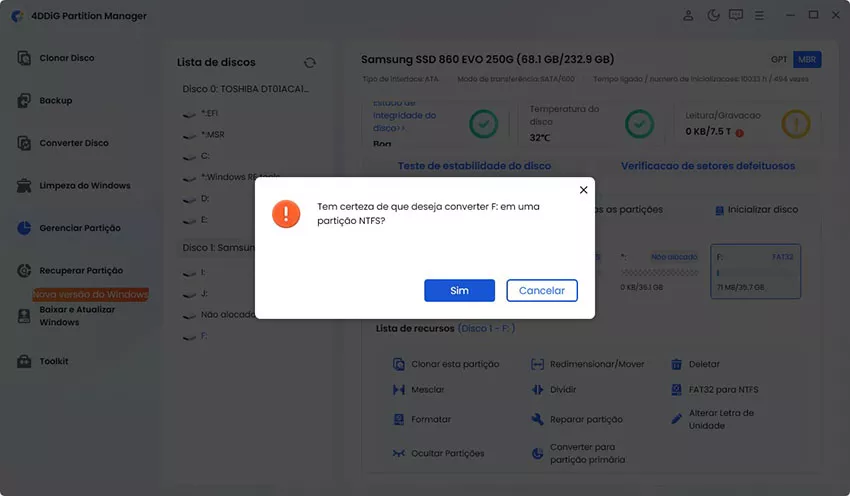
Task: Confirm conversion with the Sim button
Action: [459, 291]
